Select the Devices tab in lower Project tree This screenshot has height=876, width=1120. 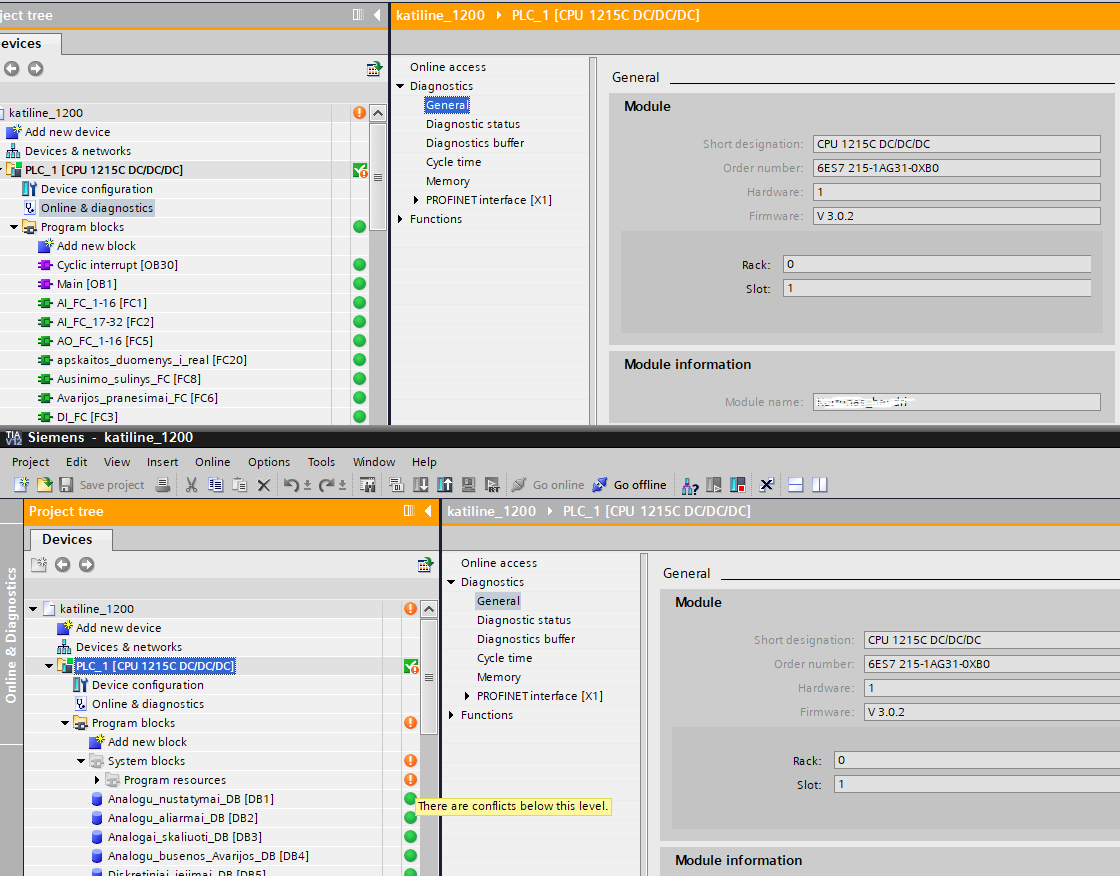(x=67, y=540)
